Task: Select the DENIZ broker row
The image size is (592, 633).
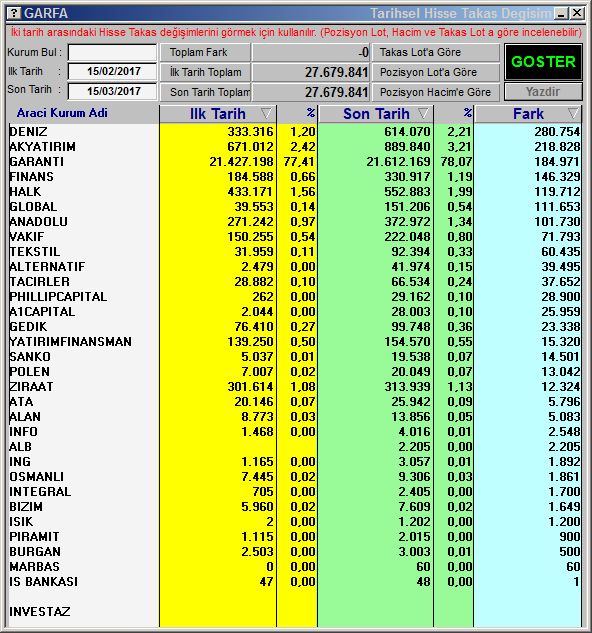Action: click(295, 132)
